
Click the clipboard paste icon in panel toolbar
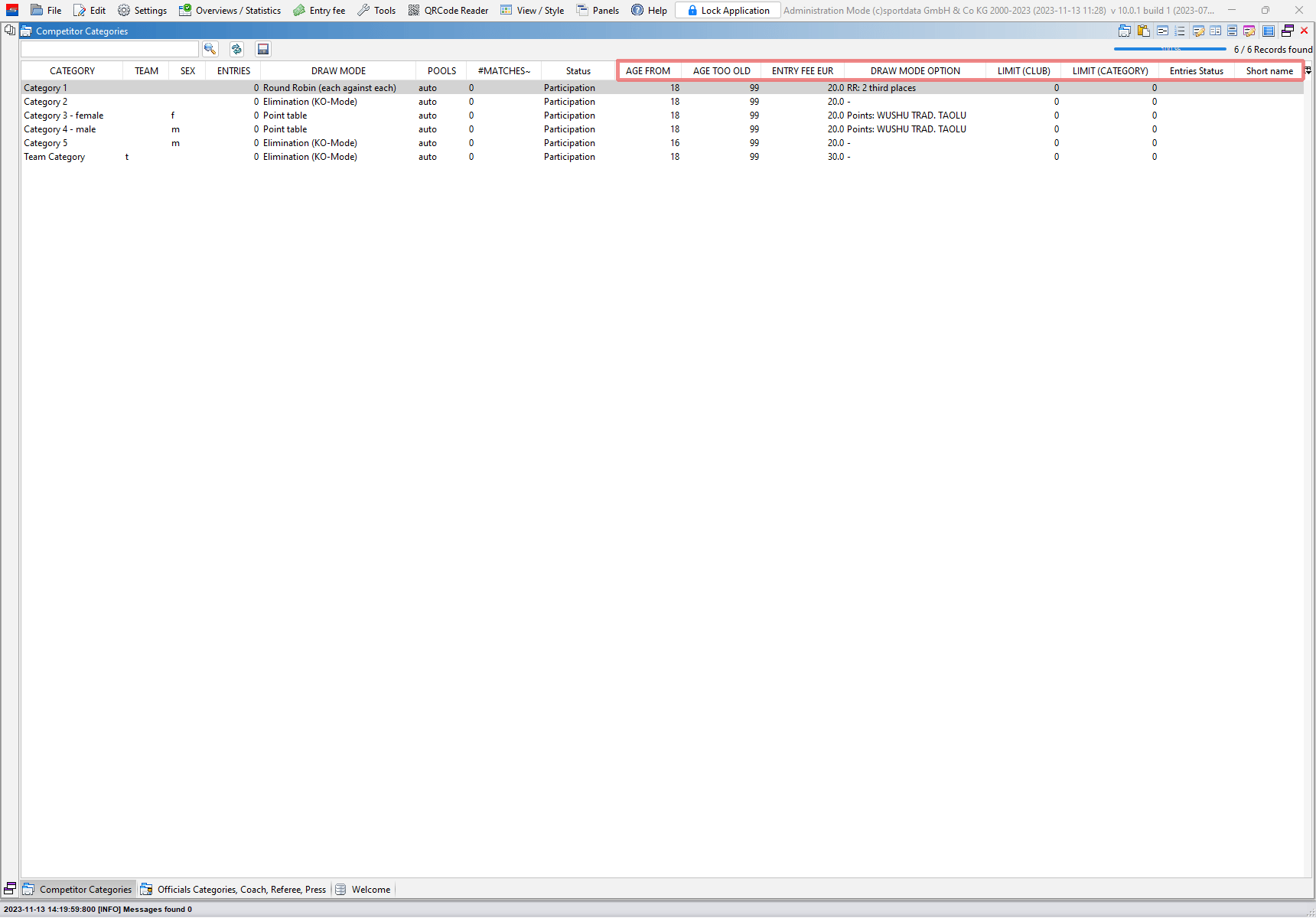pyautogui.click(x=1143, y=31)
